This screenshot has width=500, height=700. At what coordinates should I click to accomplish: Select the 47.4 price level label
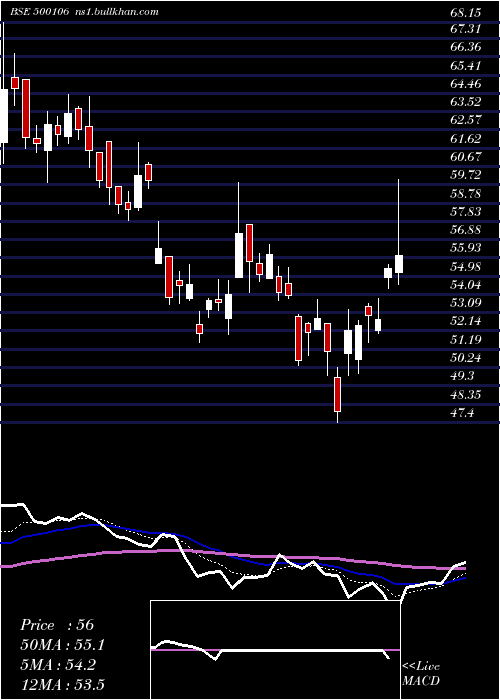click(462, 413)
